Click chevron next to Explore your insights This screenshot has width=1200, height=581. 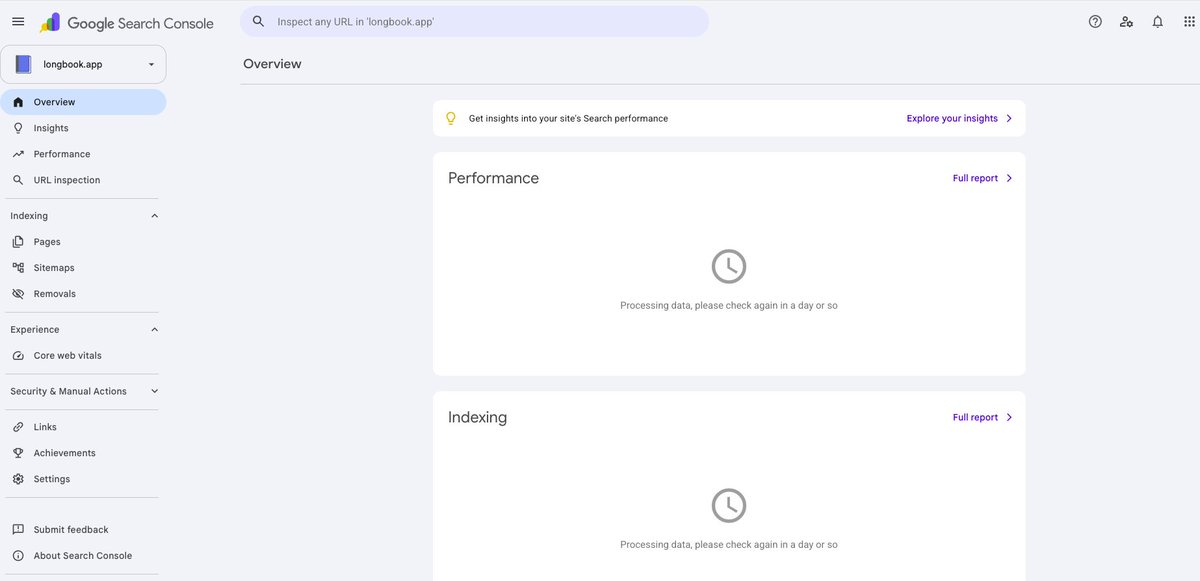1009,118
